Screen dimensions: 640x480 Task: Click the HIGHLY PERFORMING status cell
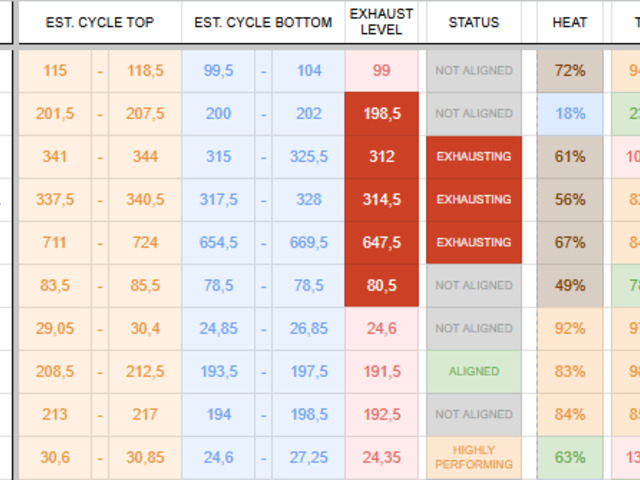point(473,457)
